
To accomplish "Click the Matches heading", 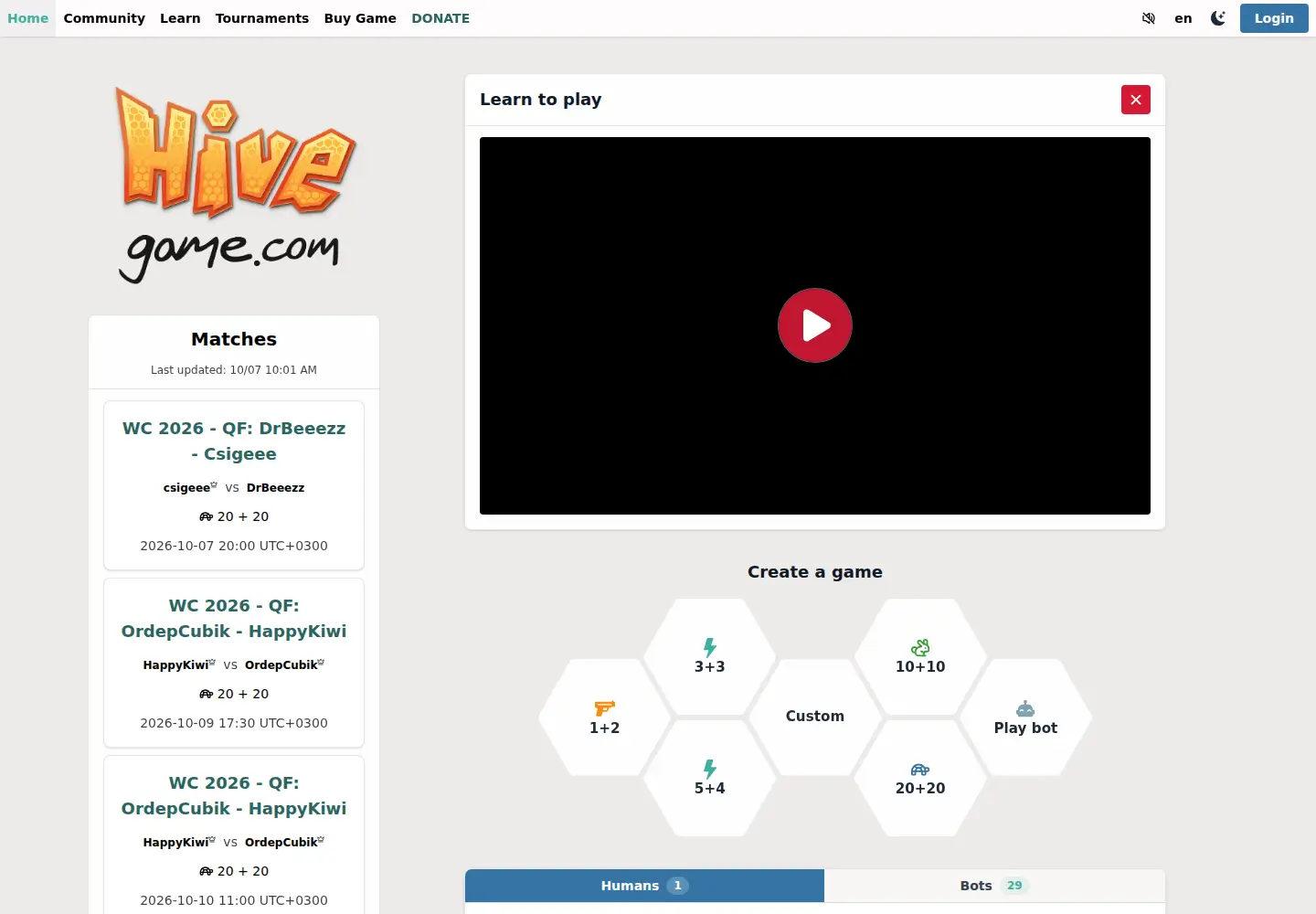I will click(234, 339).
